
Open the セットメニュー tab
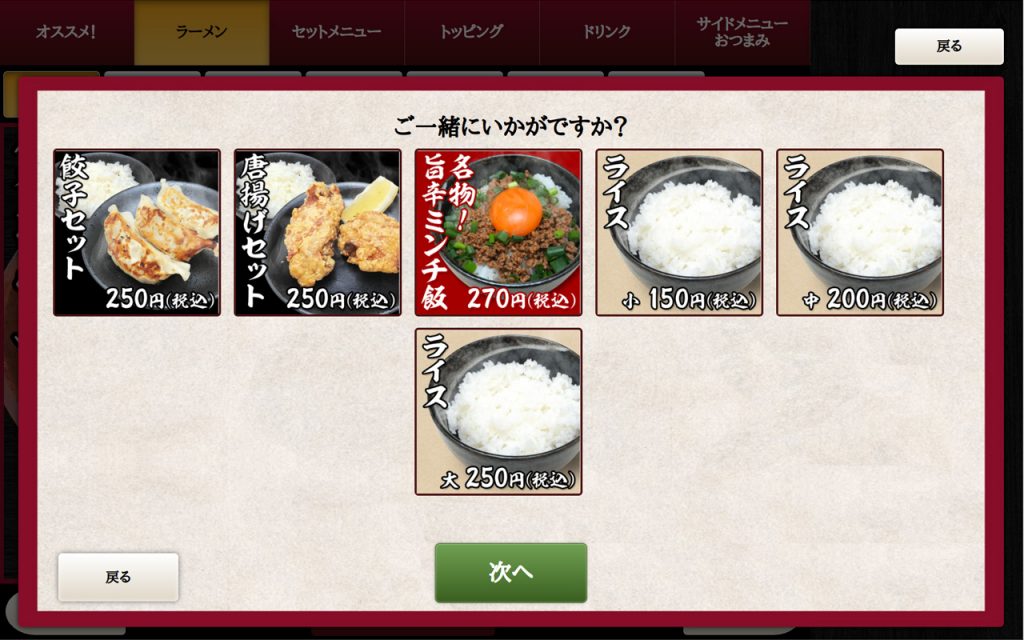(x=337, y=32)
